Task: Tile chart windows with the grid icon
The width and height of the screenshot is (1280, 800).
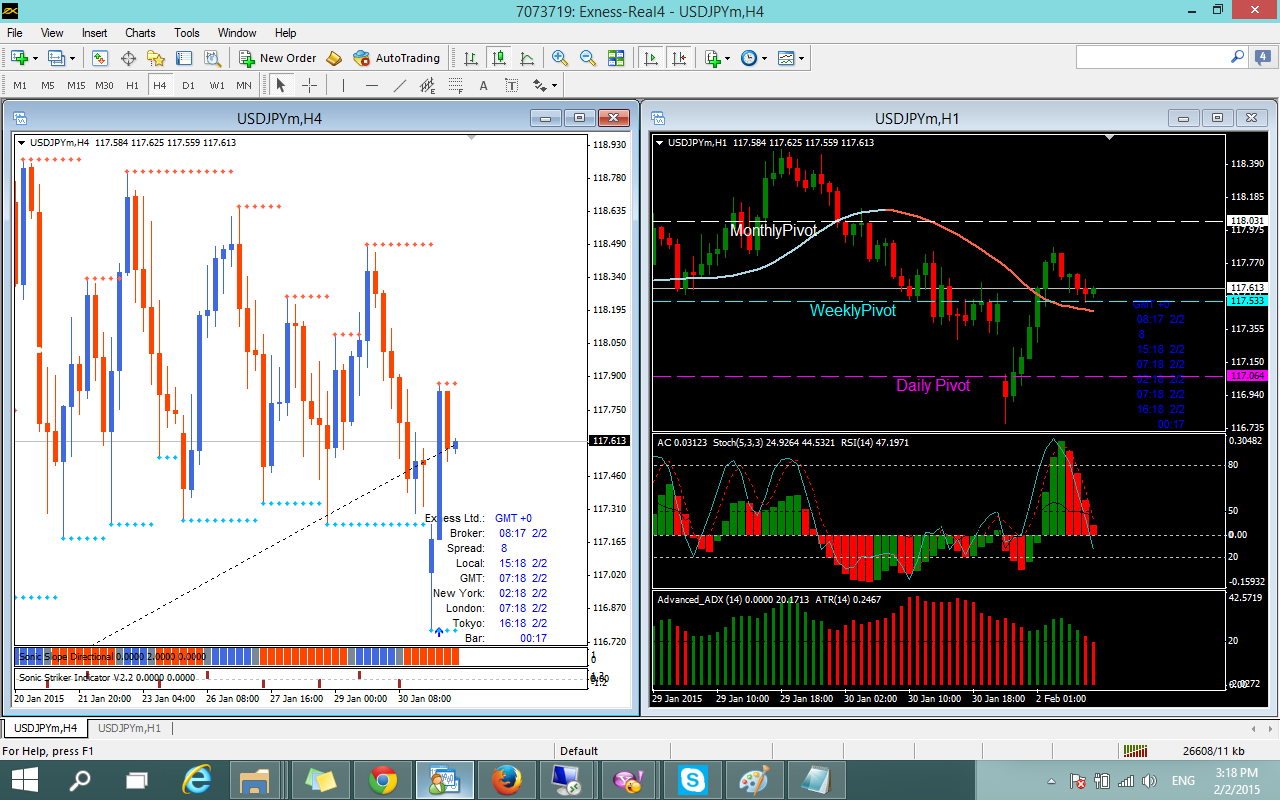Action: coord(616,58)
